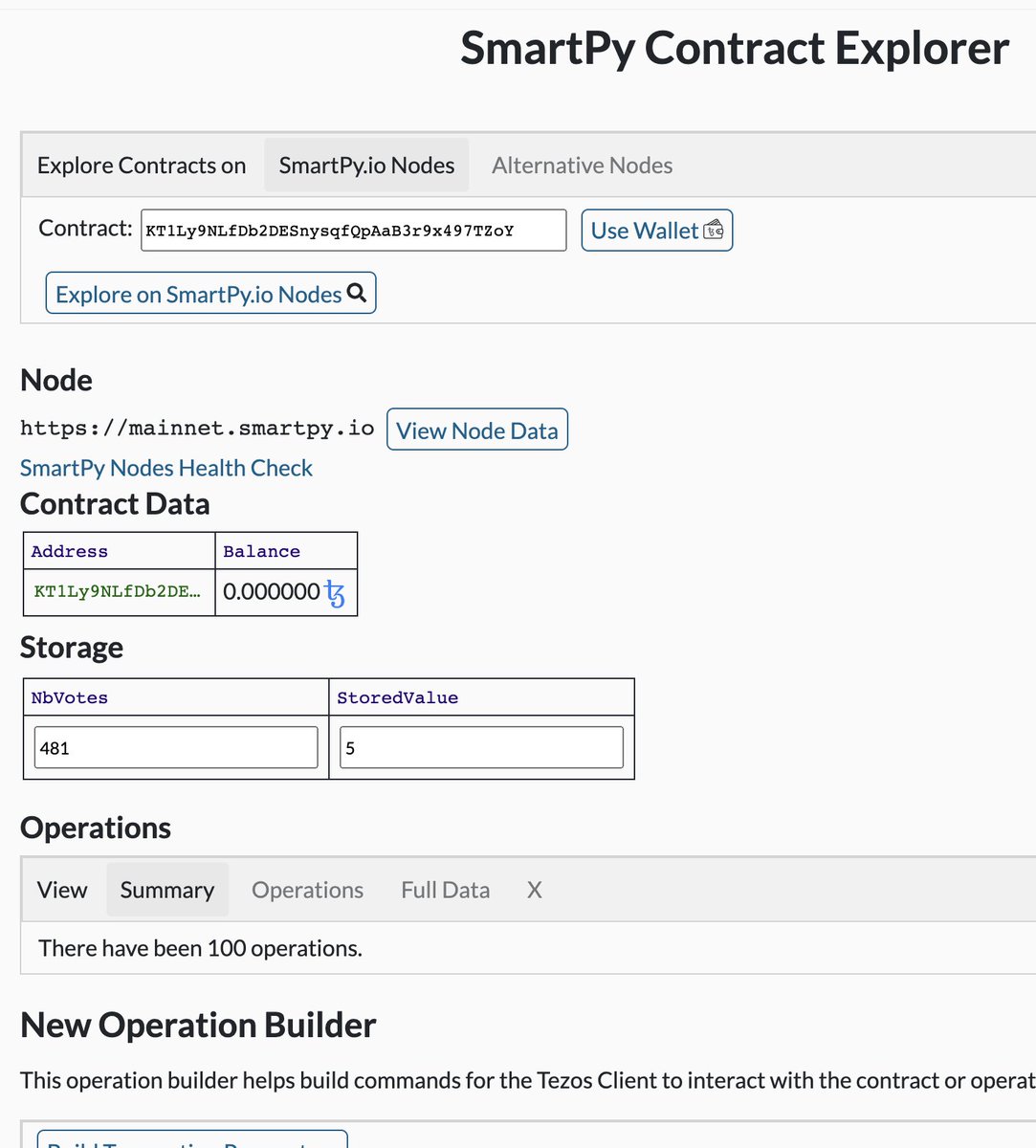Click the Balance column header
This screenshot has width=1036, height=1148.
261,551
